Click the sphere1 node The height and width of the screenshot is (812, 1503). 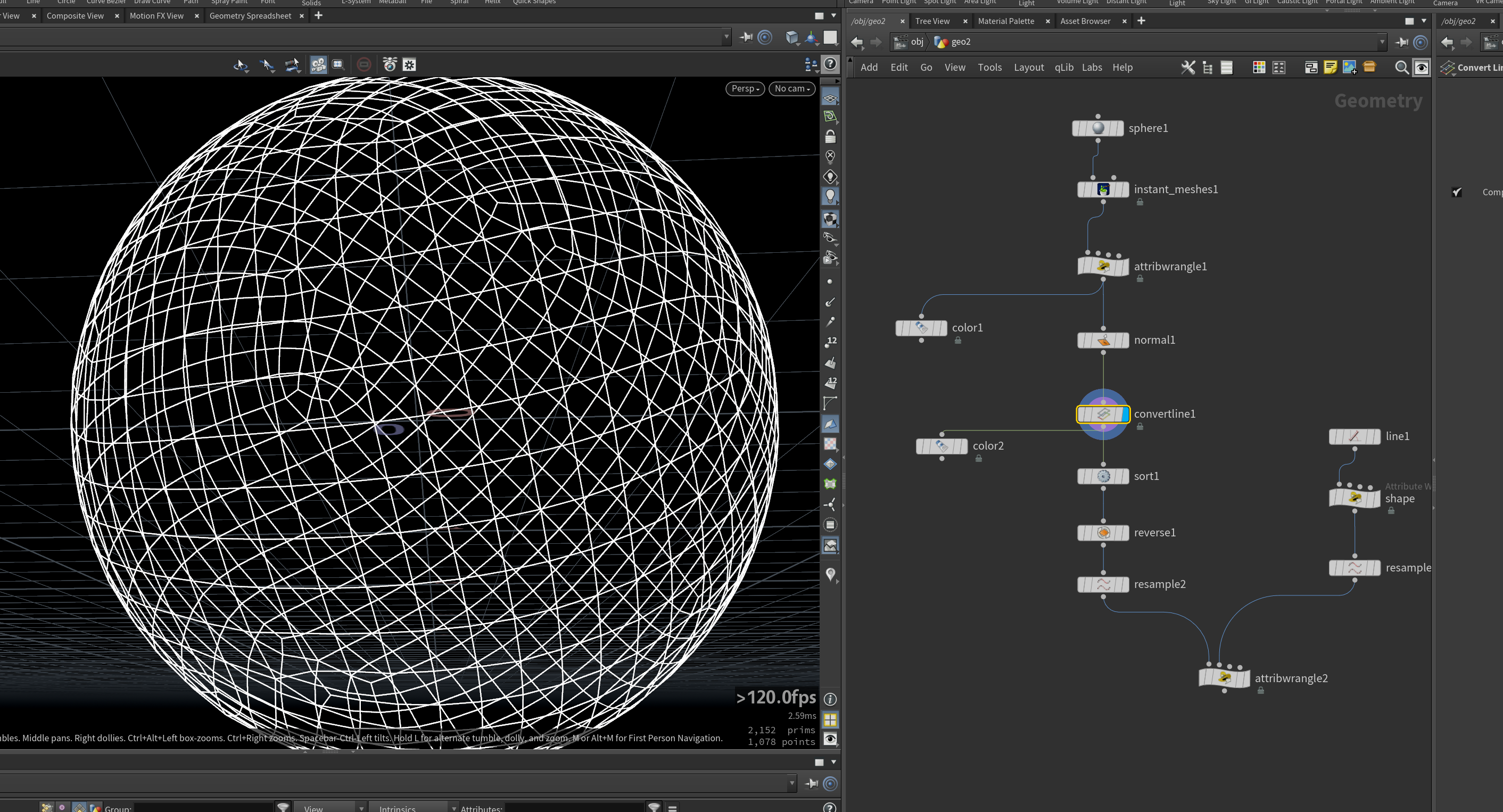click(x=1097, y=128)
